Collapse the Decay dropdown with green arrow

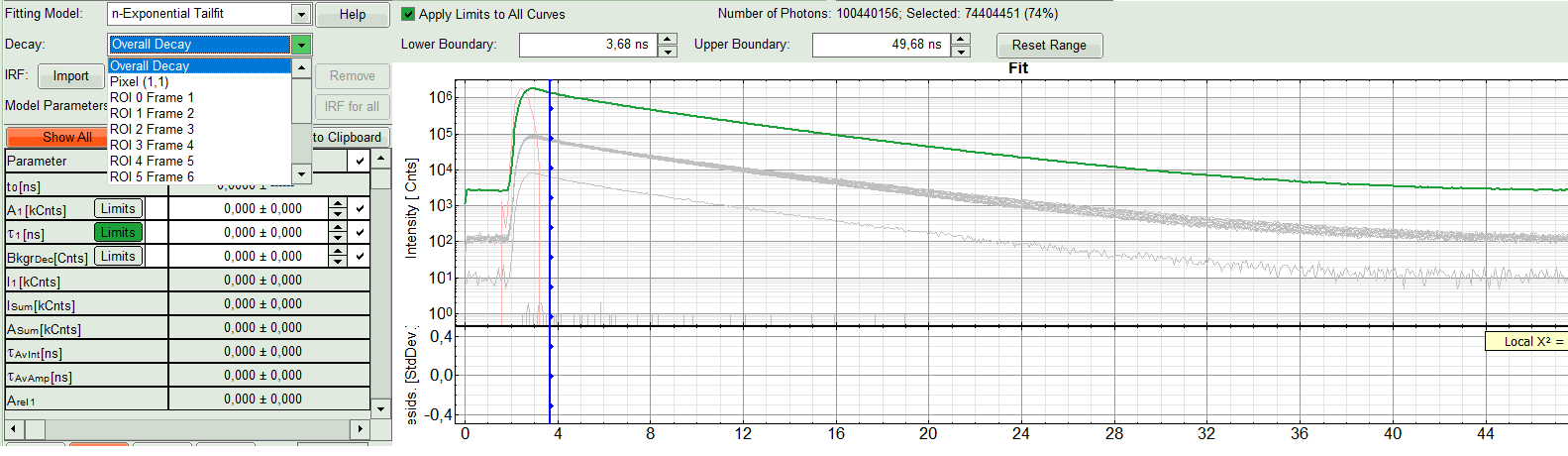(301, 45)
